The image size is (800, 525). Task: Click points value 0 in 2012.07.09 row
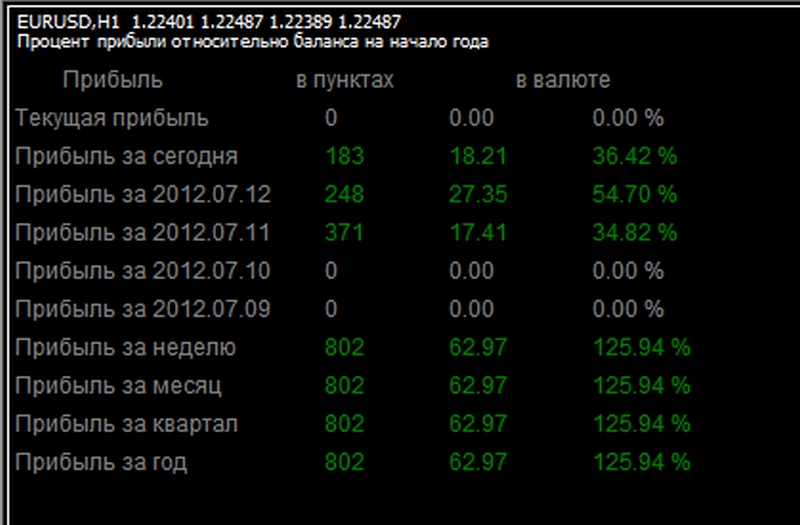331,309
